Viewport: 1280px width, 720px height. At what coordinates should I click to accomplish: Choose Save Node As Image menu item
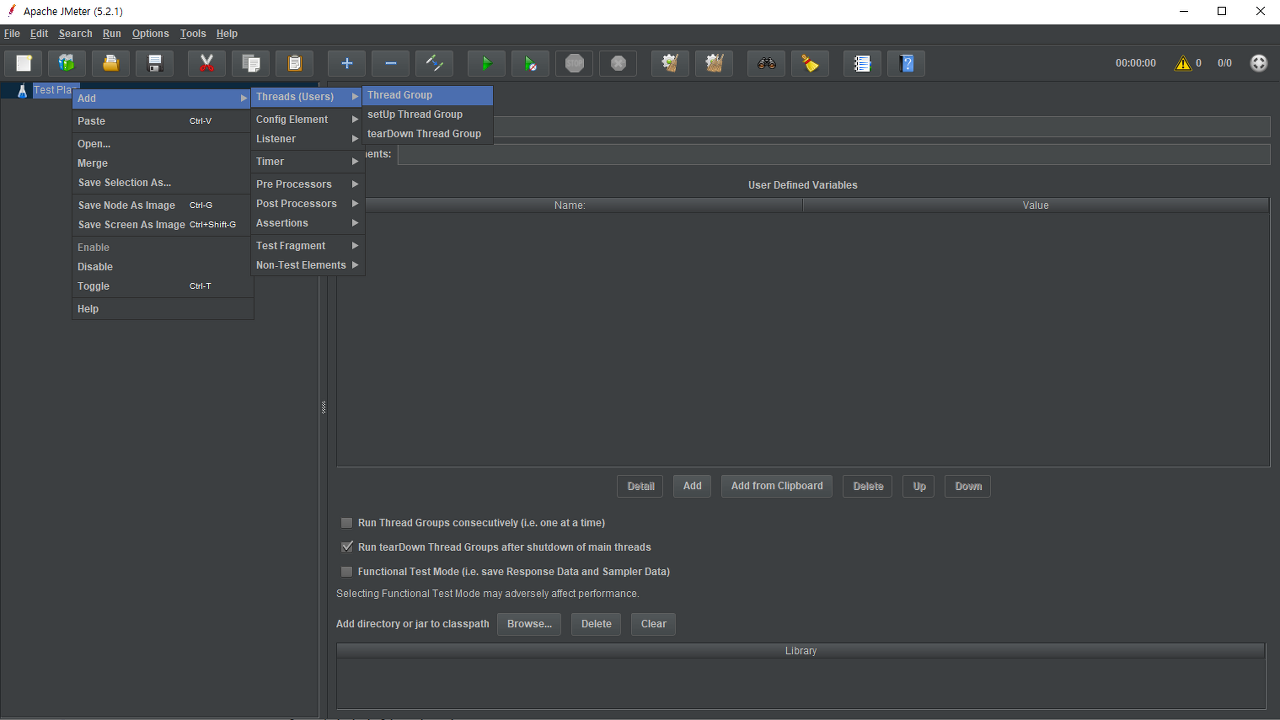coord(163,205)
